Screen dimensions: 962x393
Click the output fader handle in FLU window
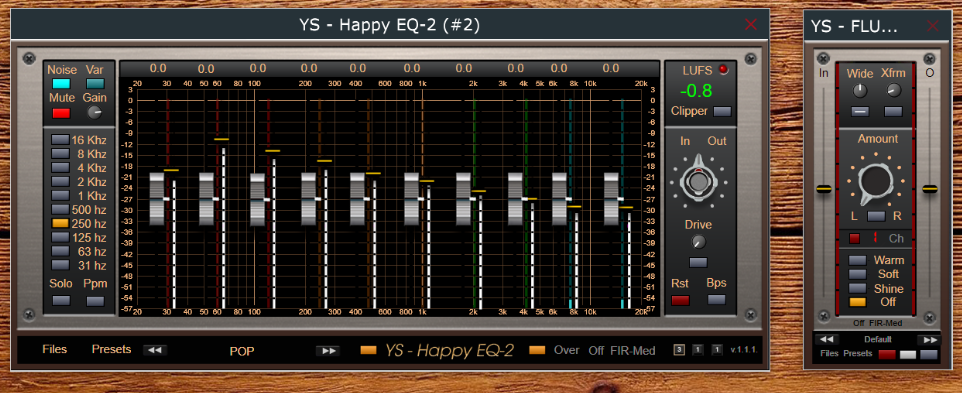coord(930,189)
